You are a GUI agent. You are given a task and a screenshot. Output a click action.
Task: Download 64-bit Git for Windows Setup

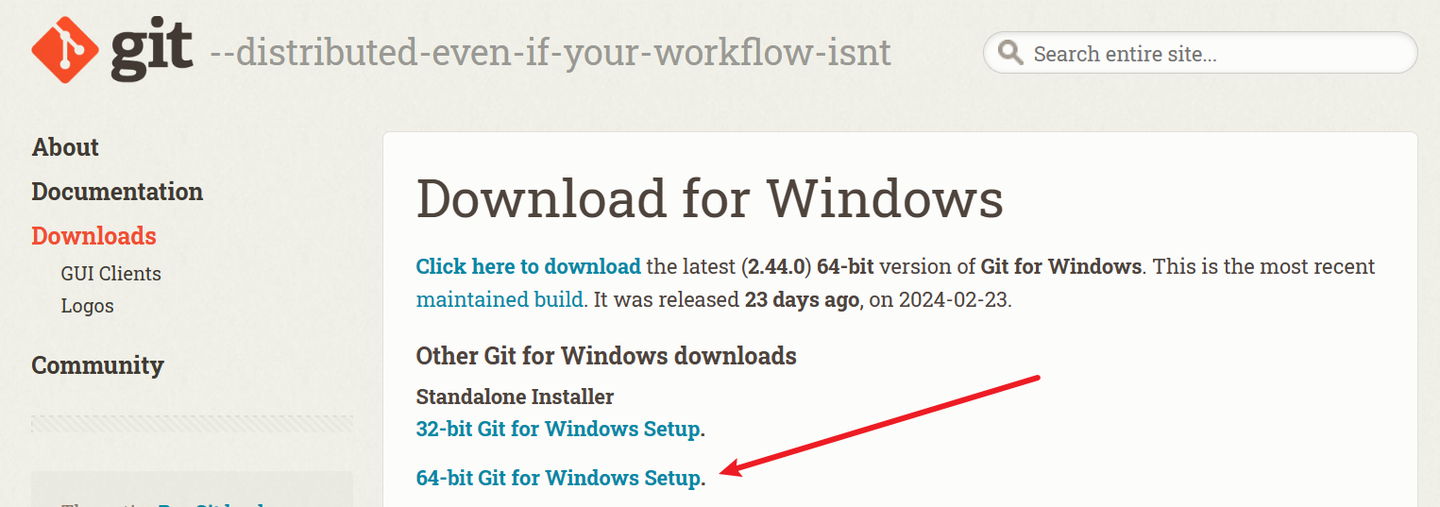coord(558,478)
